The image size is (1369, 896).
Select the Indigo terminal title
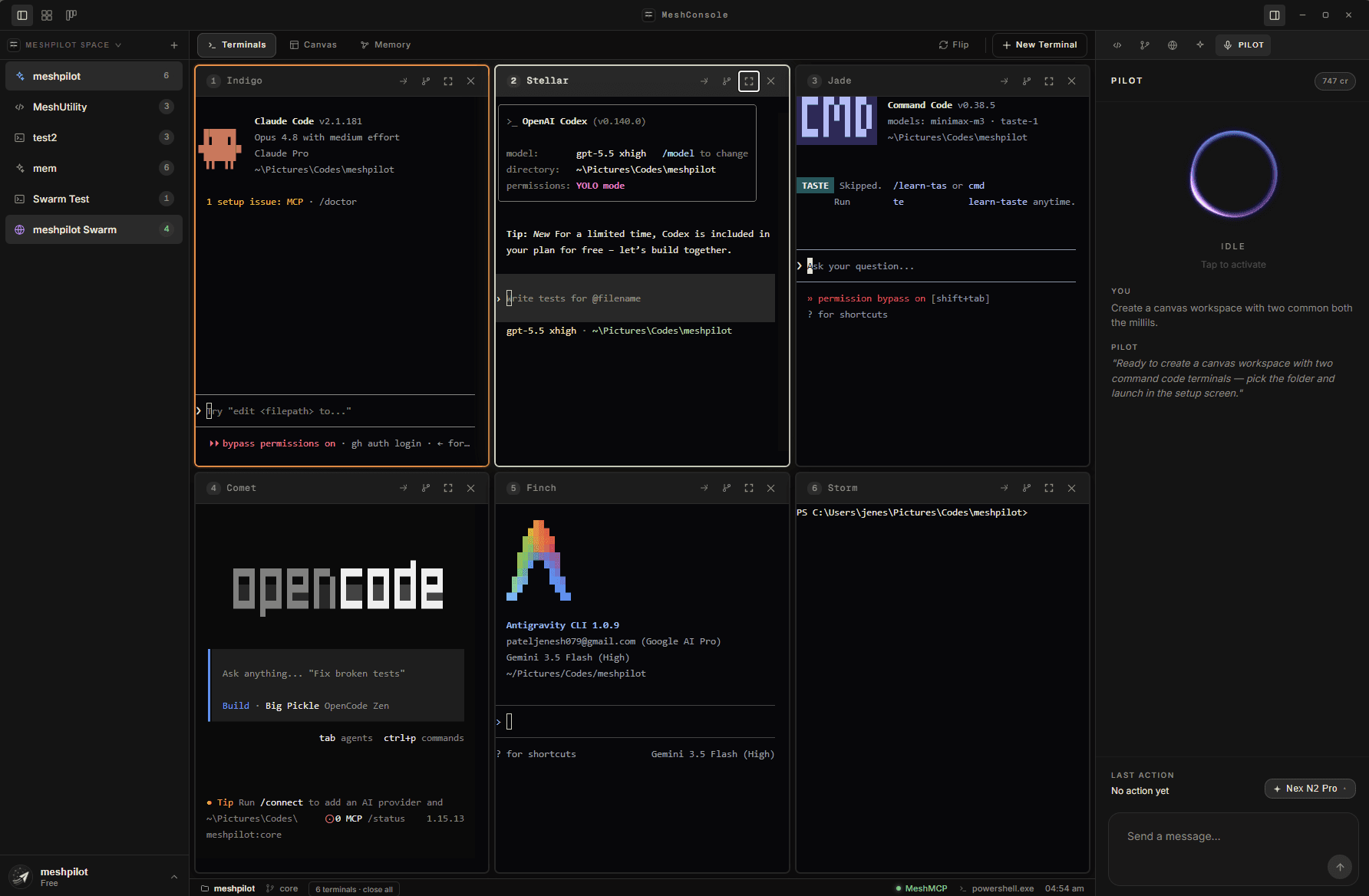245,81
